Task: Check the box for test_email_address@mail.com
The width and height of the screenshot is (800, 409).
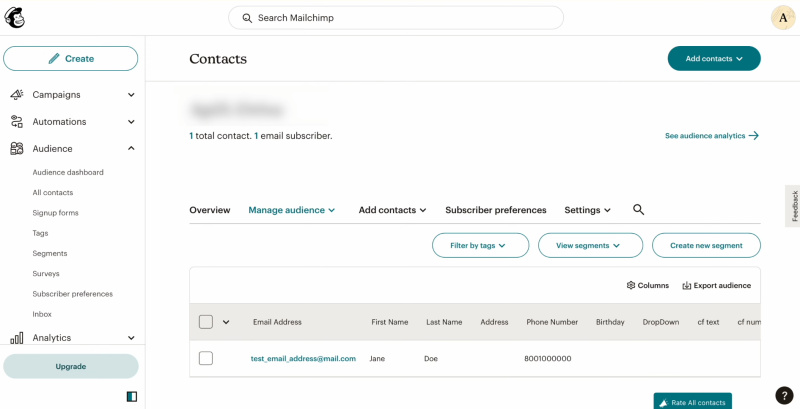Action: coord(206,359)
